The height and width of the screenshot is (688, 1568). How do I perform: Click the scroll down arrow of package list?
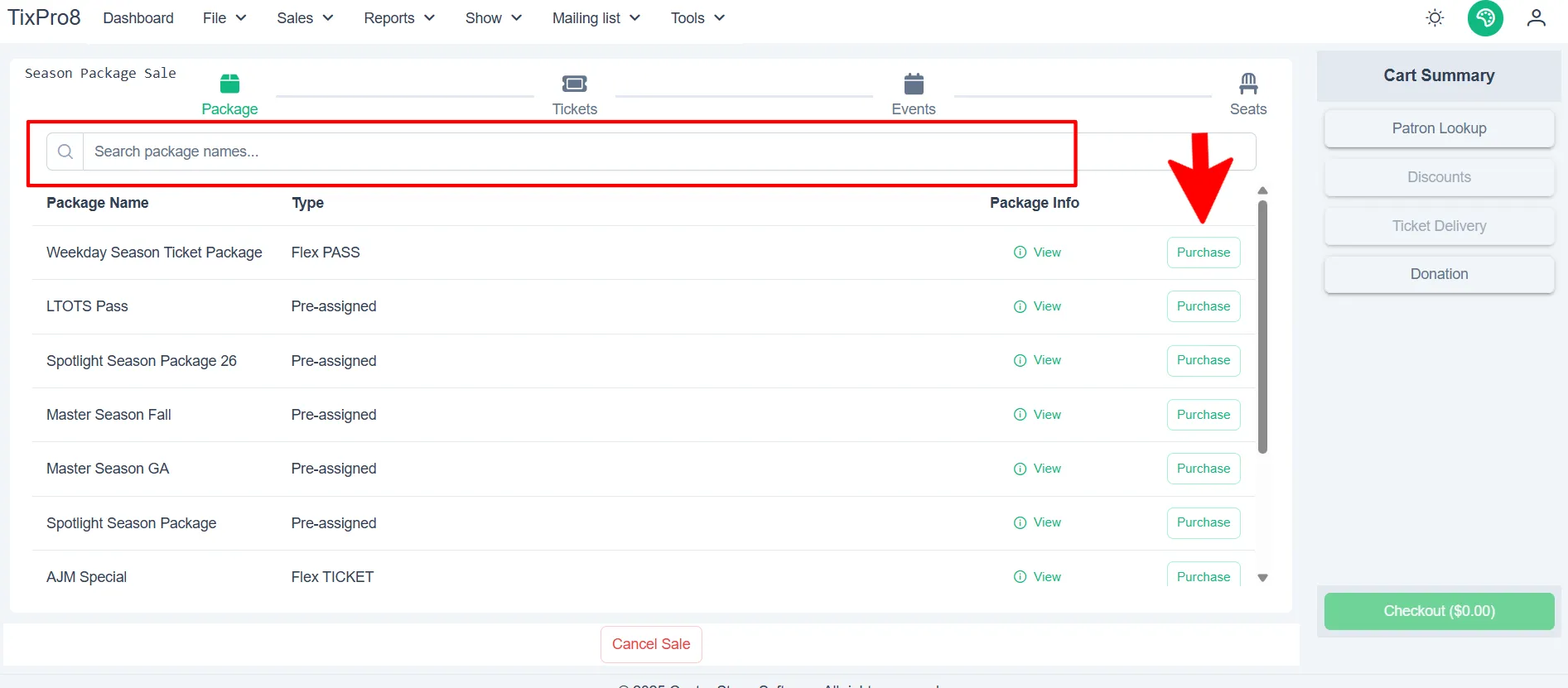click(1262, 578)
